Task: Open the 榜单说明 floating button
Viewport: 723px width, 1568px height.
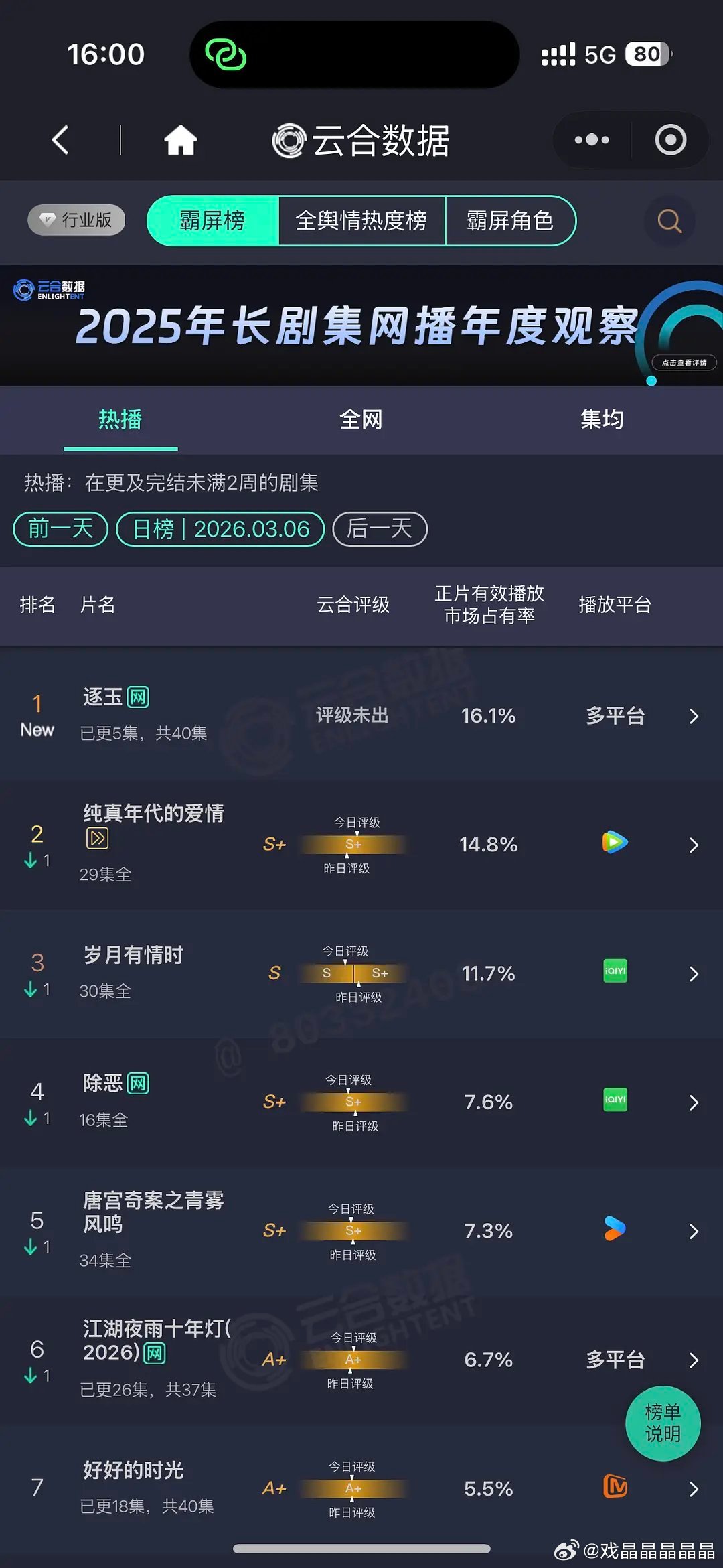Action: click(663, 1423)
